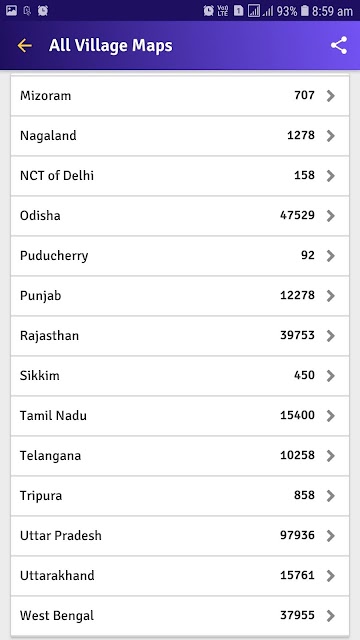Tap the chevron on Uttar Pradesh row
The image size is (360, 640).
[331, 536]
